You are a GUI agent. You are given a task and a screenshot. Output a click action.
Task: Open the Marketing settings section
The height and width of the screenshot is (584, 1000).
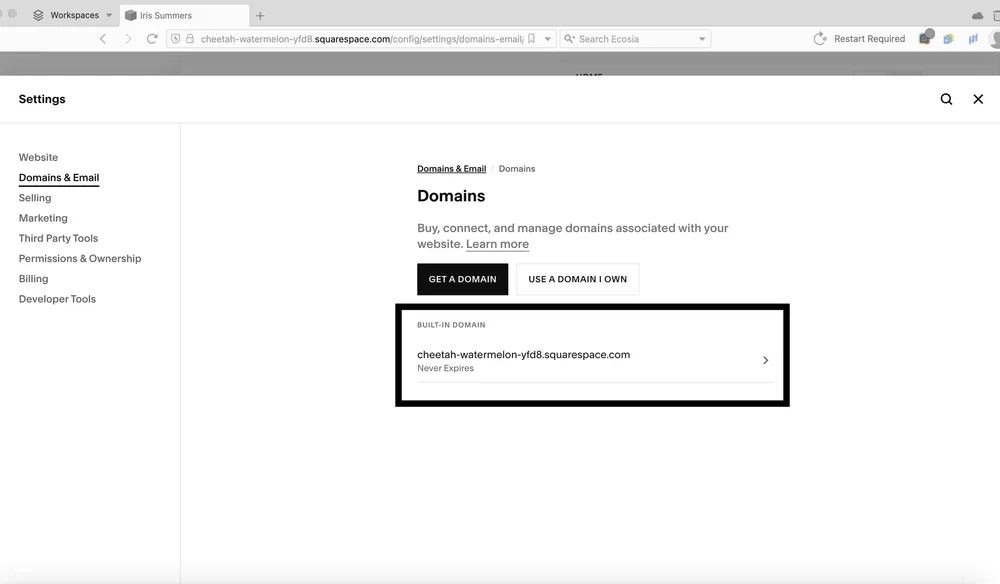[43, 218]
